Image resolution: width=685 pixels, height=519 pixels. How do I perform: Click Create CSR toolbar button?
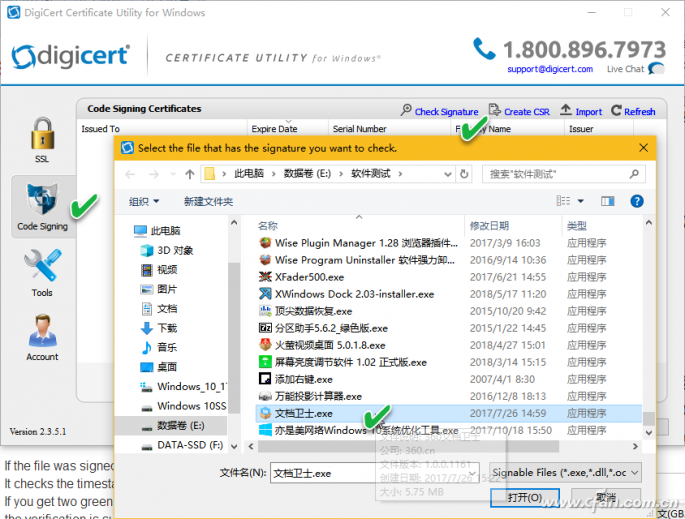coord(519,112)
